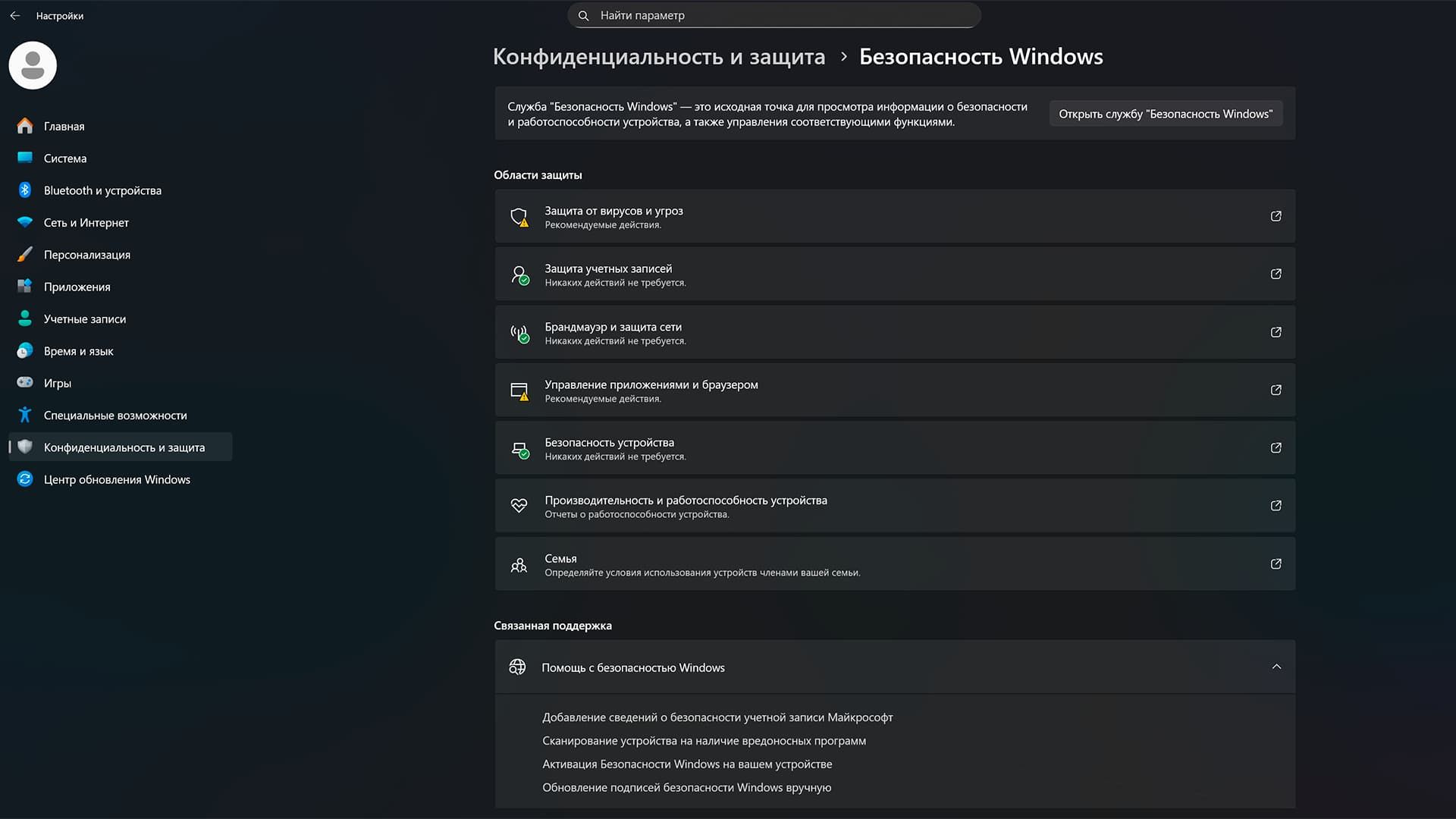The height and width of the screenshot is (819, 1456).
Task: Click the Игры controller icon
Action: [x=25, y=383]
